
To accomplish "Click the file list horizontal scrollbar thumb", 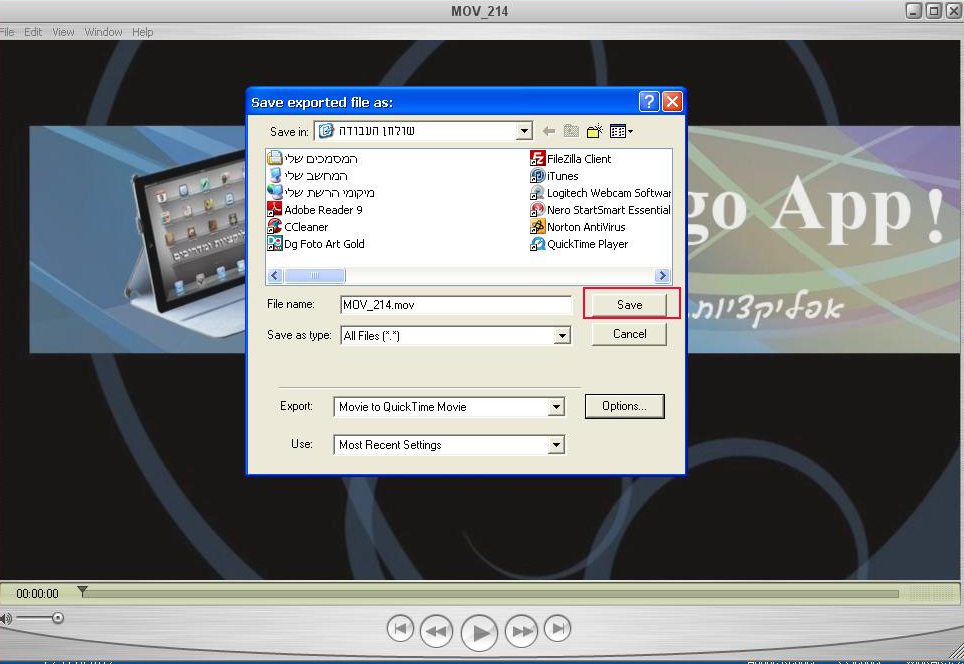I will [x=315, y=275].
